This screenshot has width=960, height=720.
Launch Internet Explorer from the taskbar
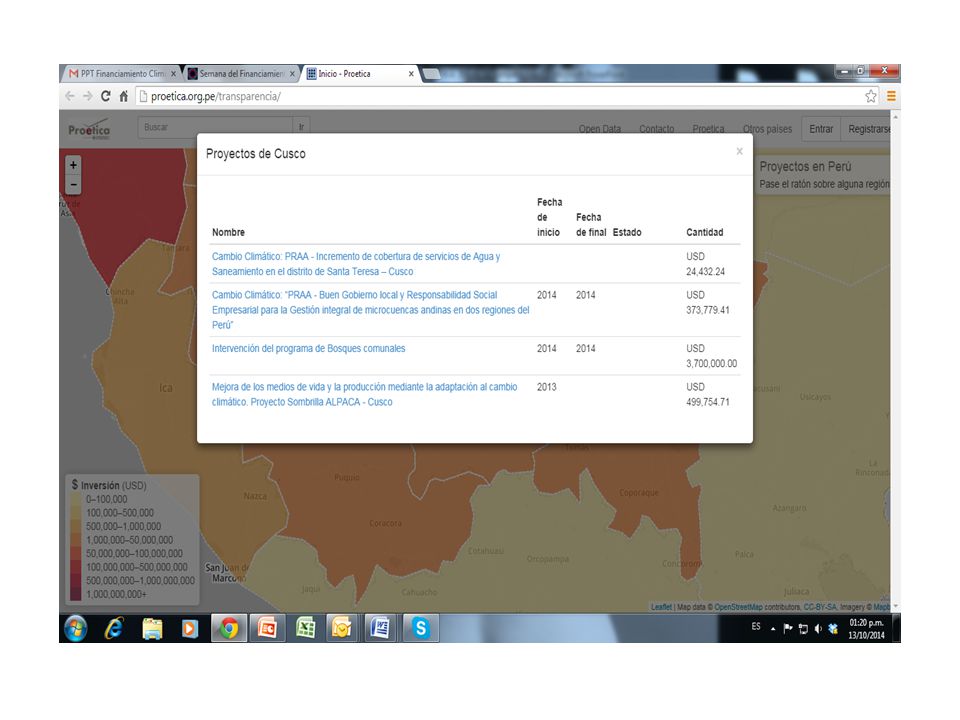(x=114, y=628)
